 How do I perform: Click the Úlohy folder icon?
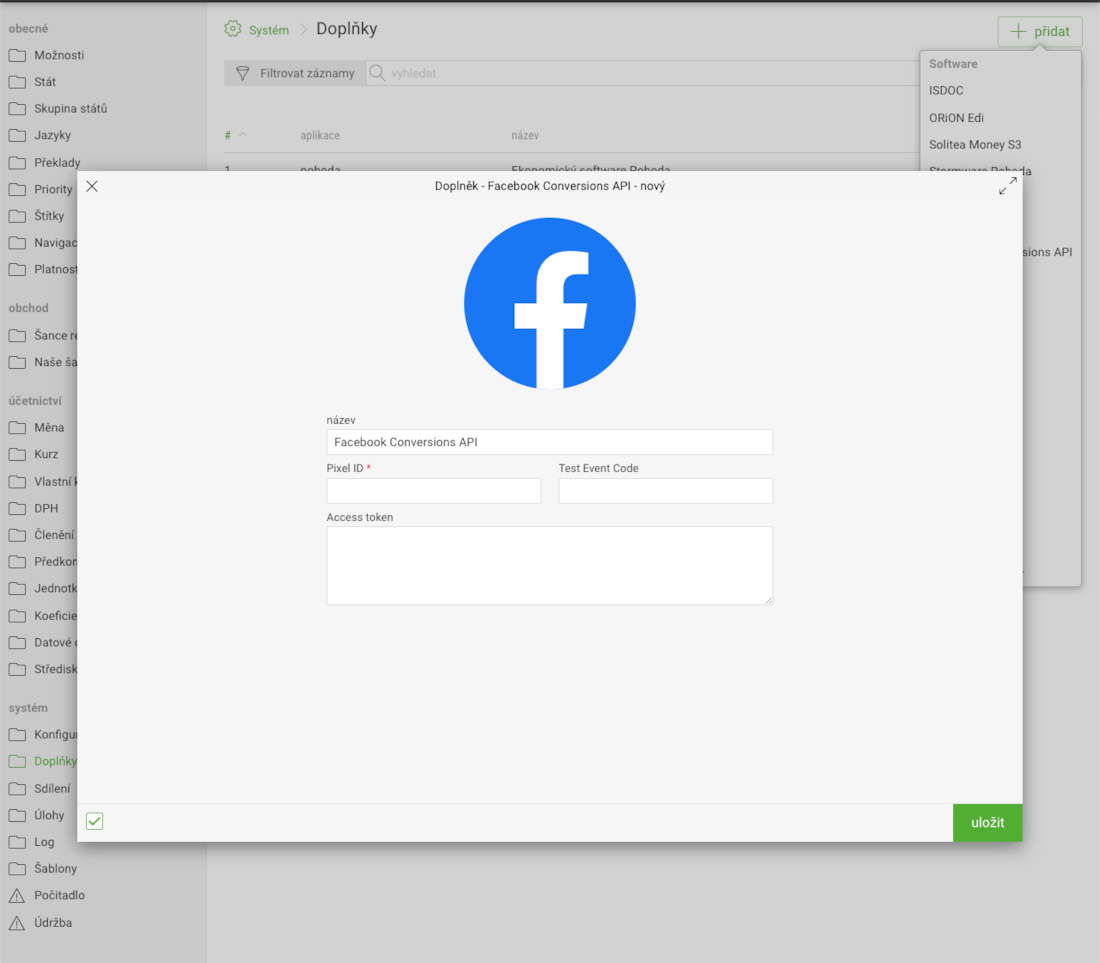[x=18, y=816]
